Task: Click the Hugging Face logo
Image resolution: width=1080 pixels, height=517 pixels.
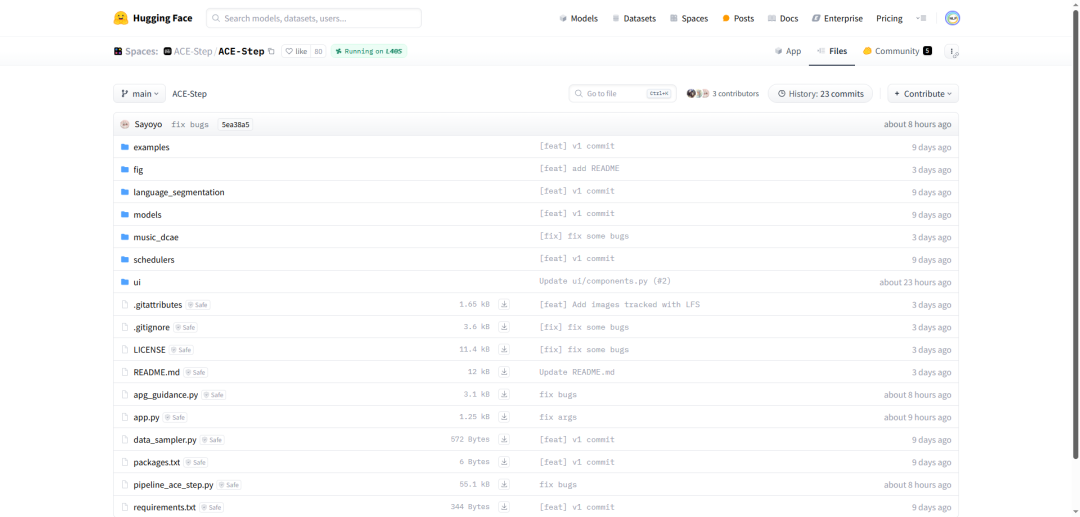Action: pyautogui.click(x=153, y=19)
